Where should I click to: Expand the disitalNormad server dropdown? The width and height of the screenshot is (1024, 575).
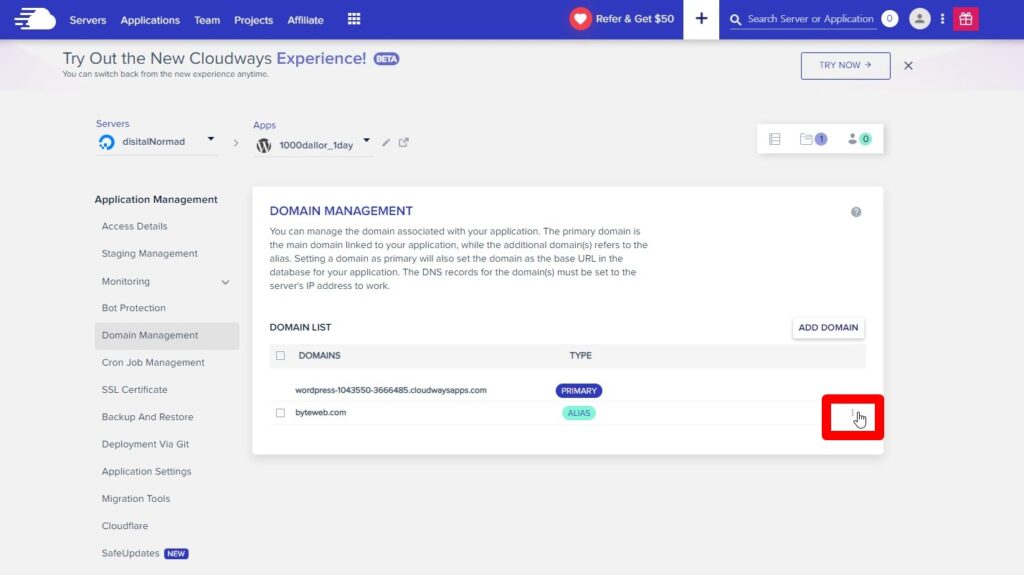coord(210,139)
